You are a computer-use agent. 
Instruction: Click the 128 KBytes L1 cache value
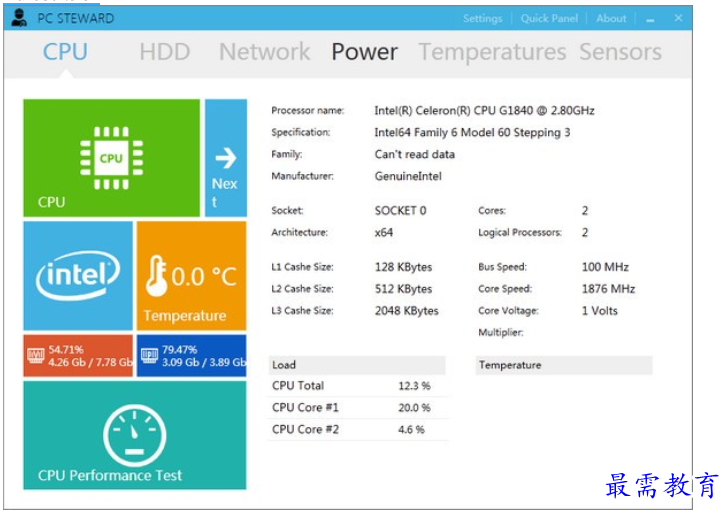[x=403, y=267]
